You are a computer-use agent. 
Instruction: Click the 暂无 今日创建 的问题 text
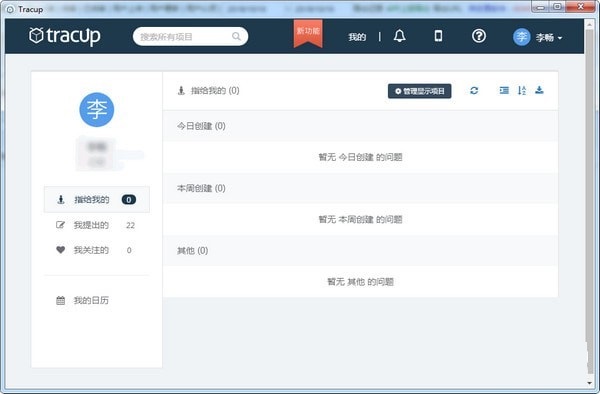[360, 157]
